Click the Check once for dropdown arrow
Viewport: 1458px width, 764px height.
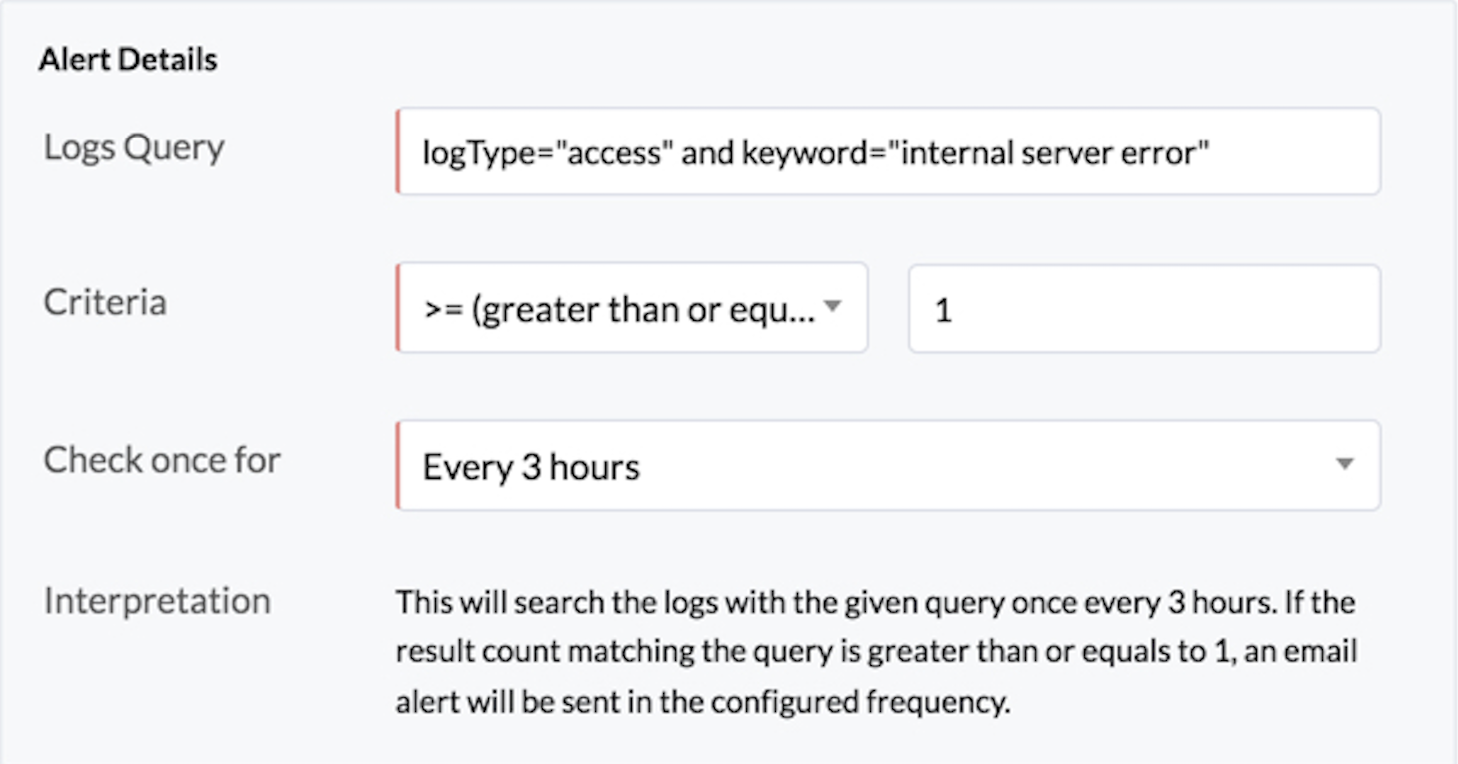(x=1345, y=464)
